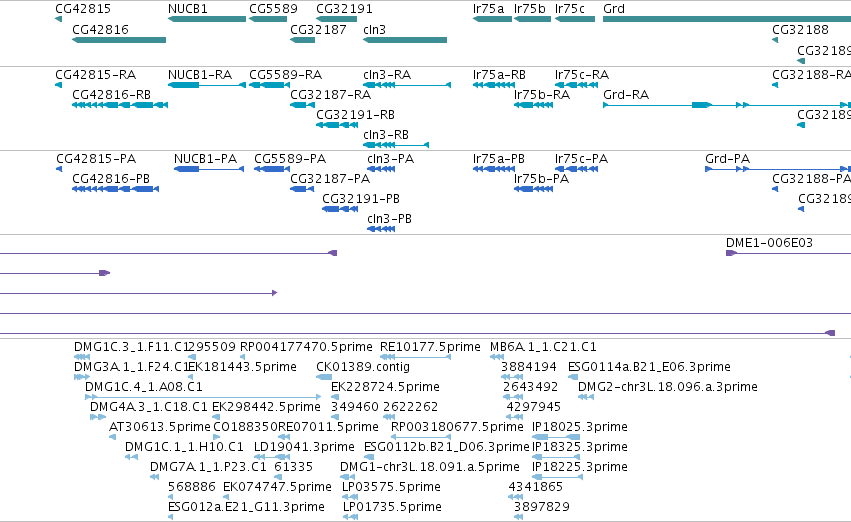Click the CG32187 gene label
The image size is (851, 522).
(318, 30)
